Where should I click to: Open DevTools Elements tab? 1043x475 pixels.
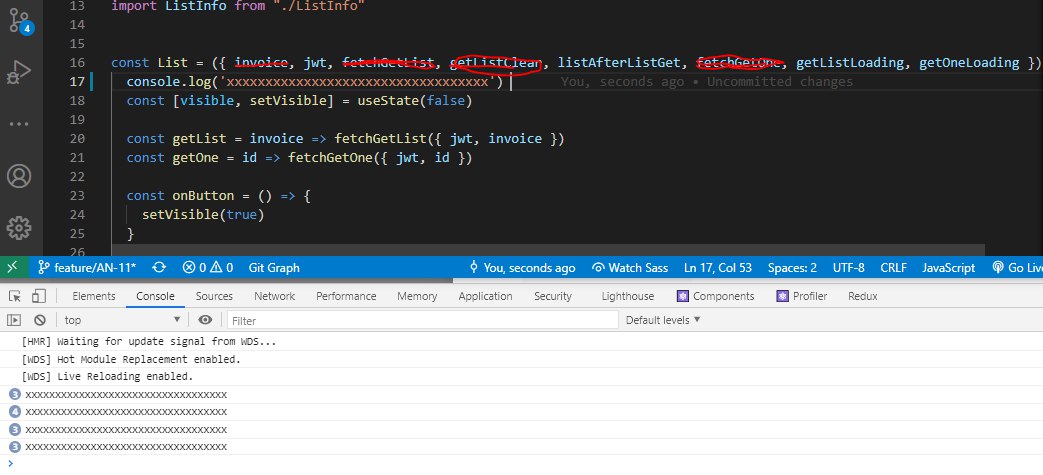click(x=94, y=296)
